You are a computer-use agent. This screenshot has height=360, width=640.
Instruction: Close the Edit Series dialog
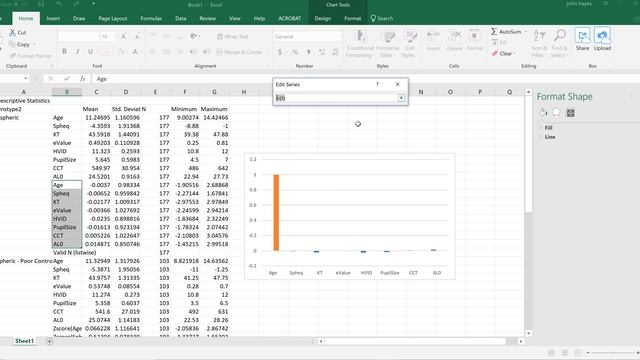398,84
